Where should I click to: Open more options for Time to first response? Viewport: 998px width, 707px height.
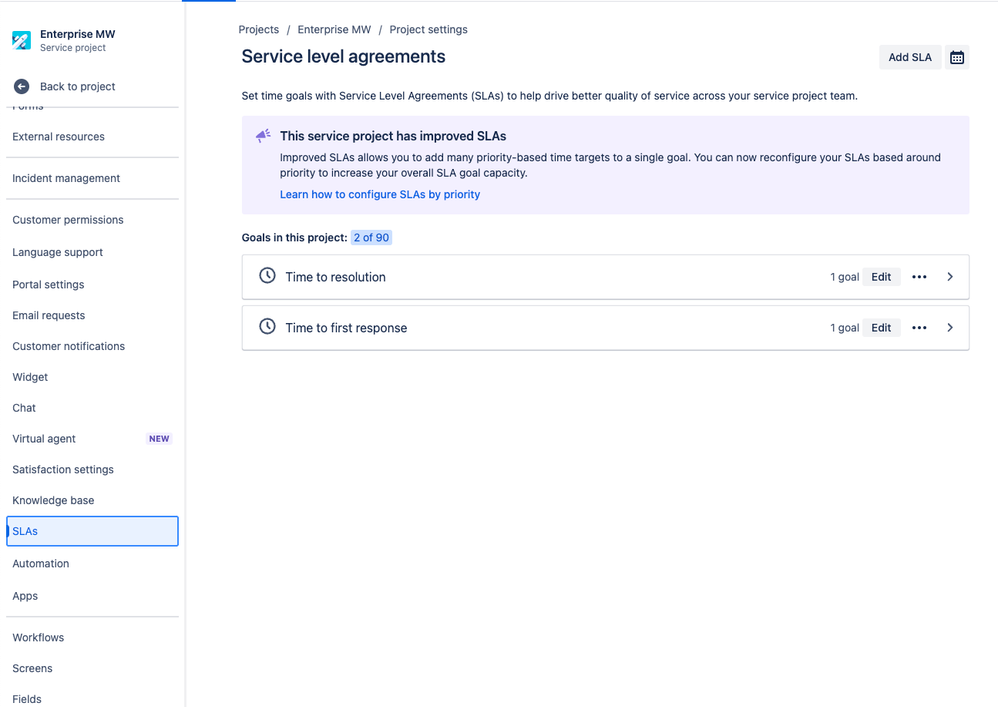(919, 327)
